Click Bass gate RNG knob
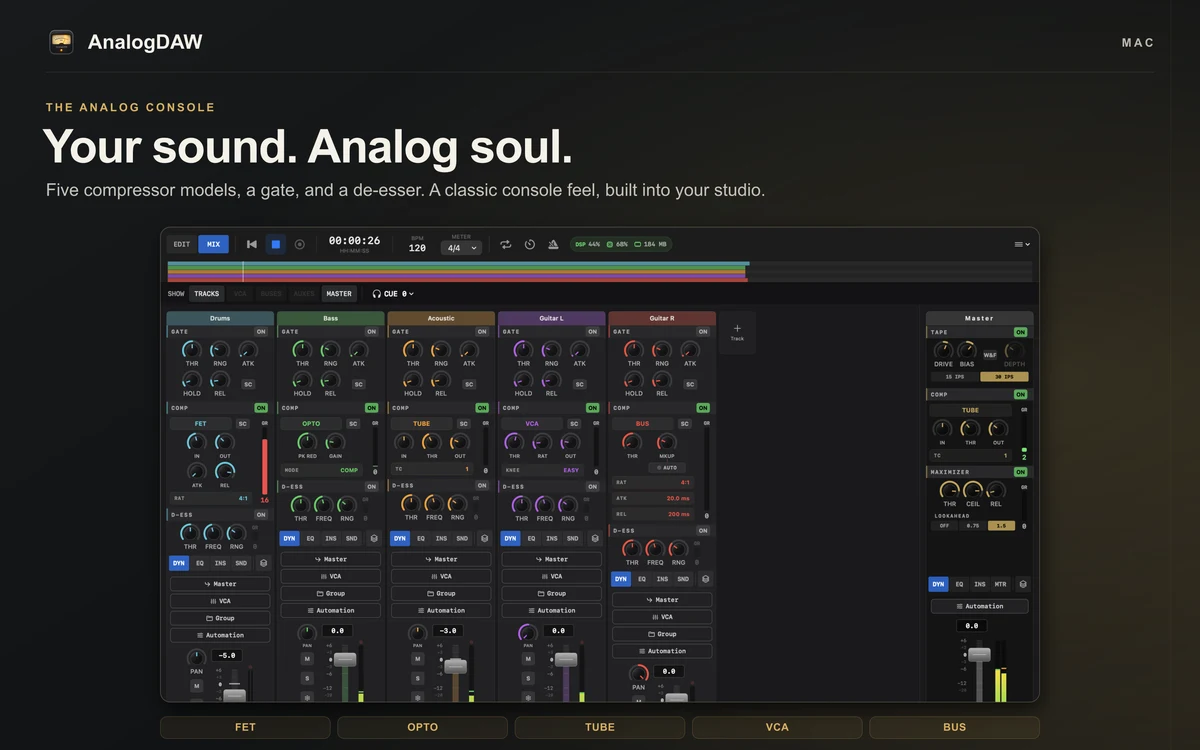 330,350
